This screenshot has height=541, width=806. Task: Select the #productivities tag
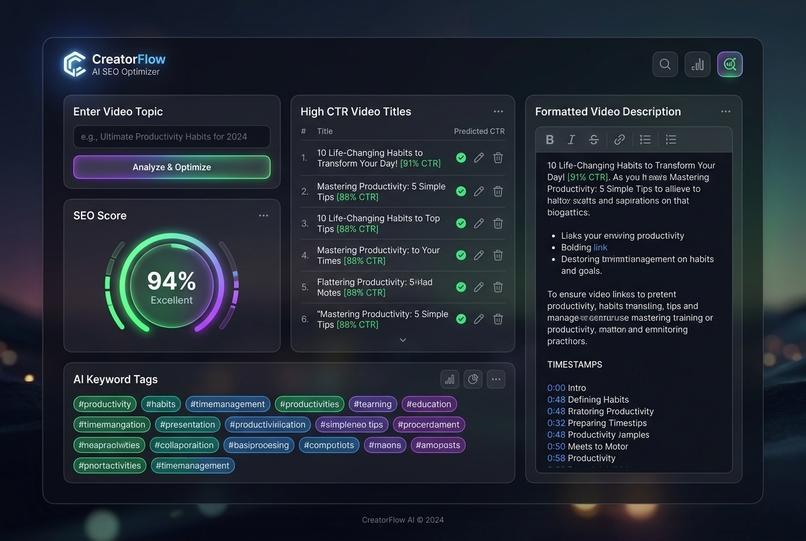[309, 404]
